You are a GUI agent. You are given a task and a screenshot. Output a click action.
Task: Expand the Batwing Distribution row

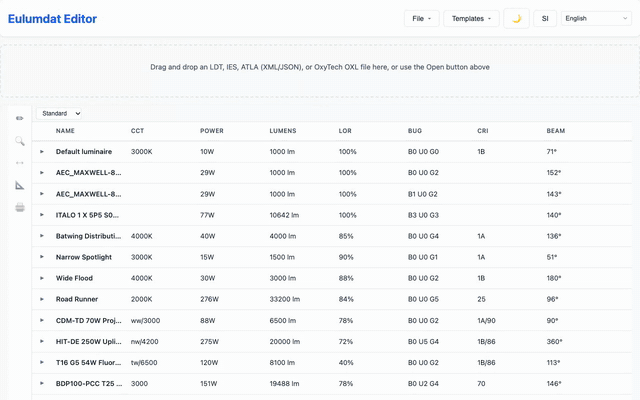pyautogui.click(x=42, y=236)
